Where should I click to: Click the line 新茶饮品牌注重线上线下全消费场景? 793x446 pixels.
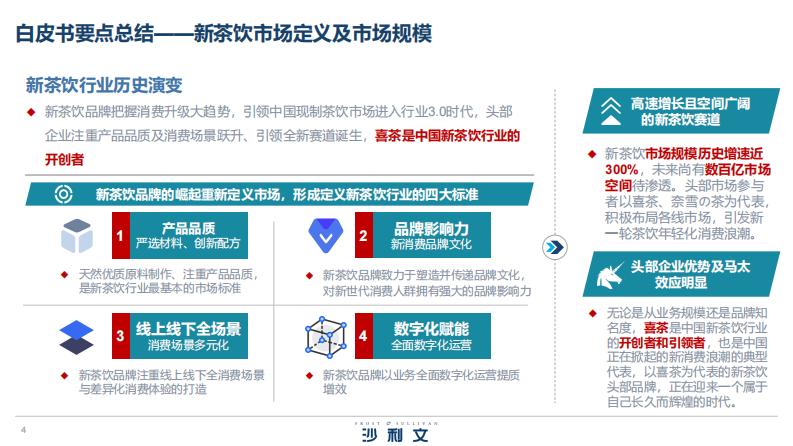point(171,375)
